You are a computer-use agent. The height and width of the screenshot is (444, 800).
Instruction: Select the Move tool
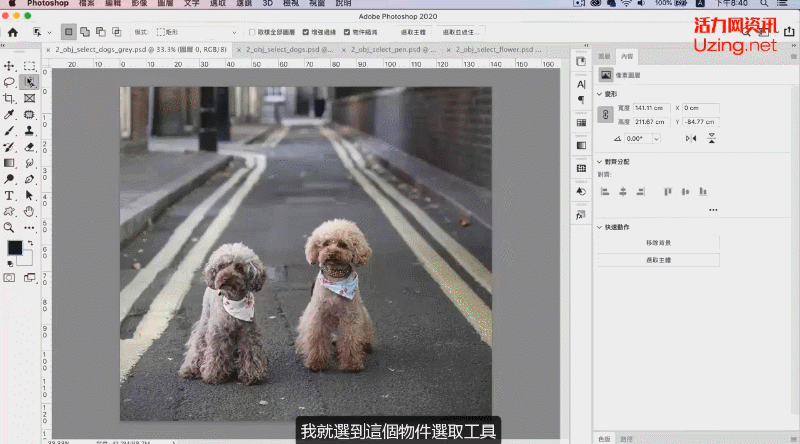9,66
